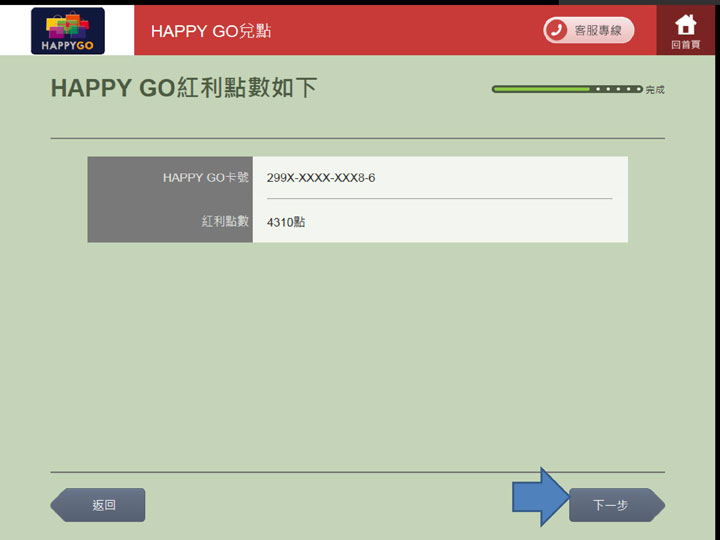Click the HAPPY GO logo
The height and width of the screenshot is (540, 720).
[x=68, y=31]
